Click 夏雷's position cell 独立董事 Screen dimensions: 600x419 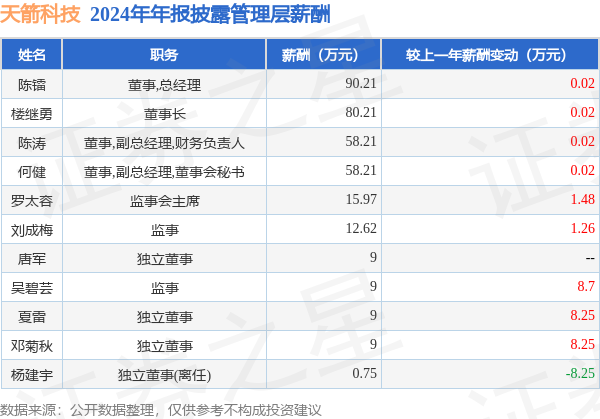[165, 317]
